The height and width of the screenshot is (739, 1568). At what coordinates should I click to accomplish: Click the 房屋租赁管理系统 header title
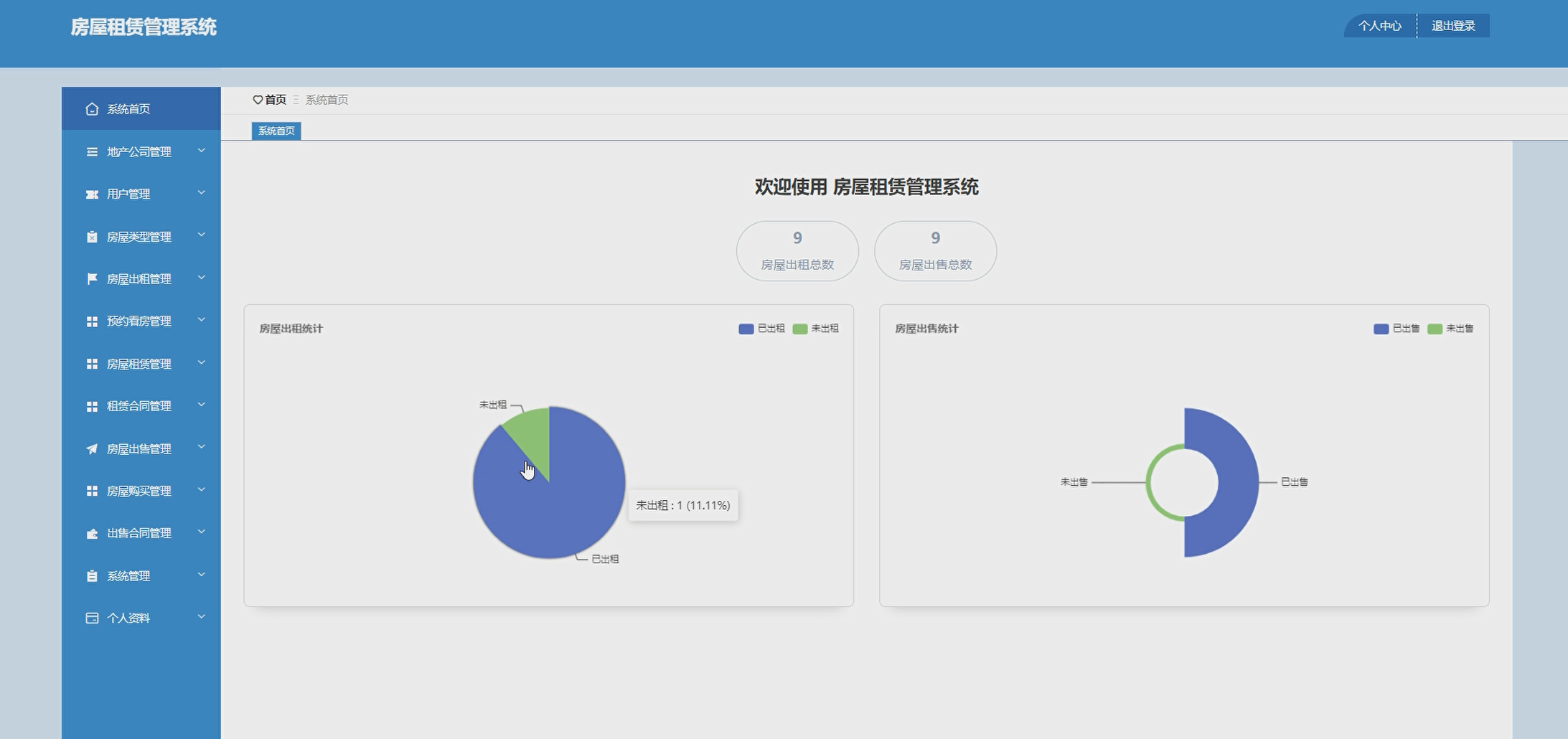144,27
